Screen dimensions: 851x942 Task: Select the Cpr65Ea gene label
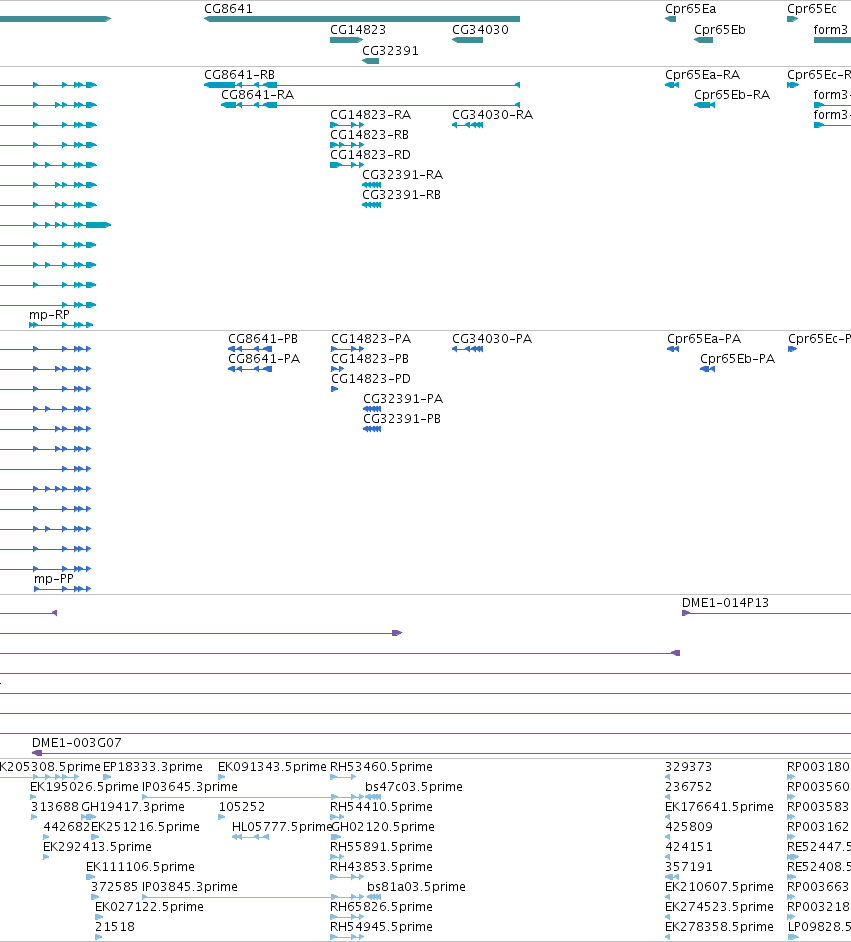(x=691, y=9)
